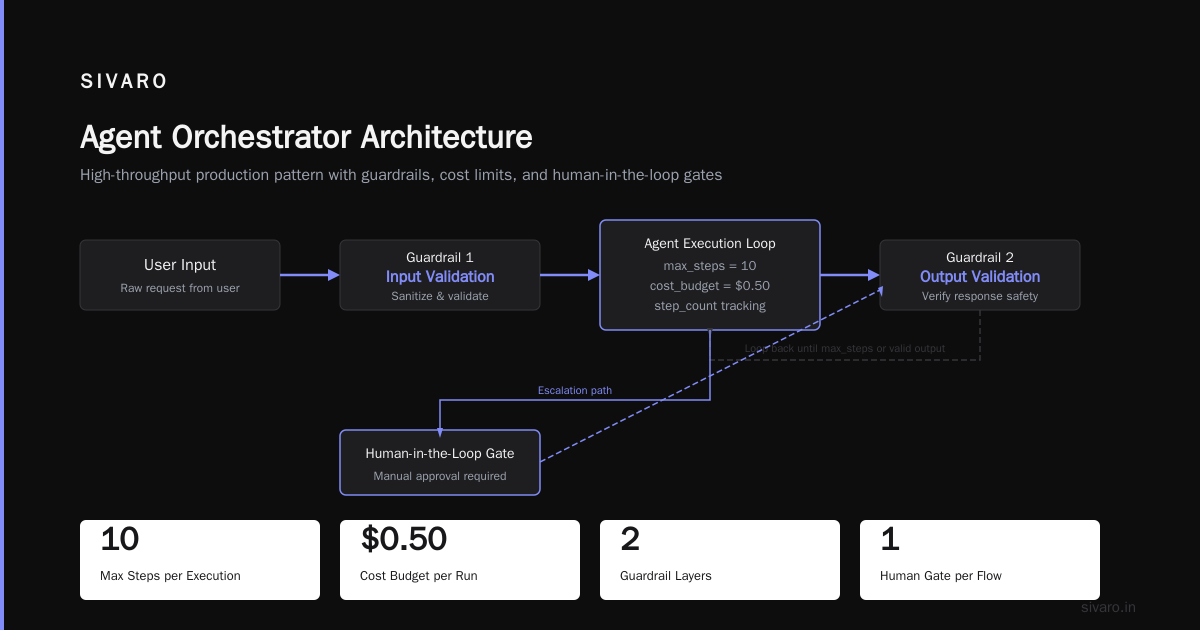
Task: Click the 'Sanitize & validate' caption
Action: tap(440, 296)
